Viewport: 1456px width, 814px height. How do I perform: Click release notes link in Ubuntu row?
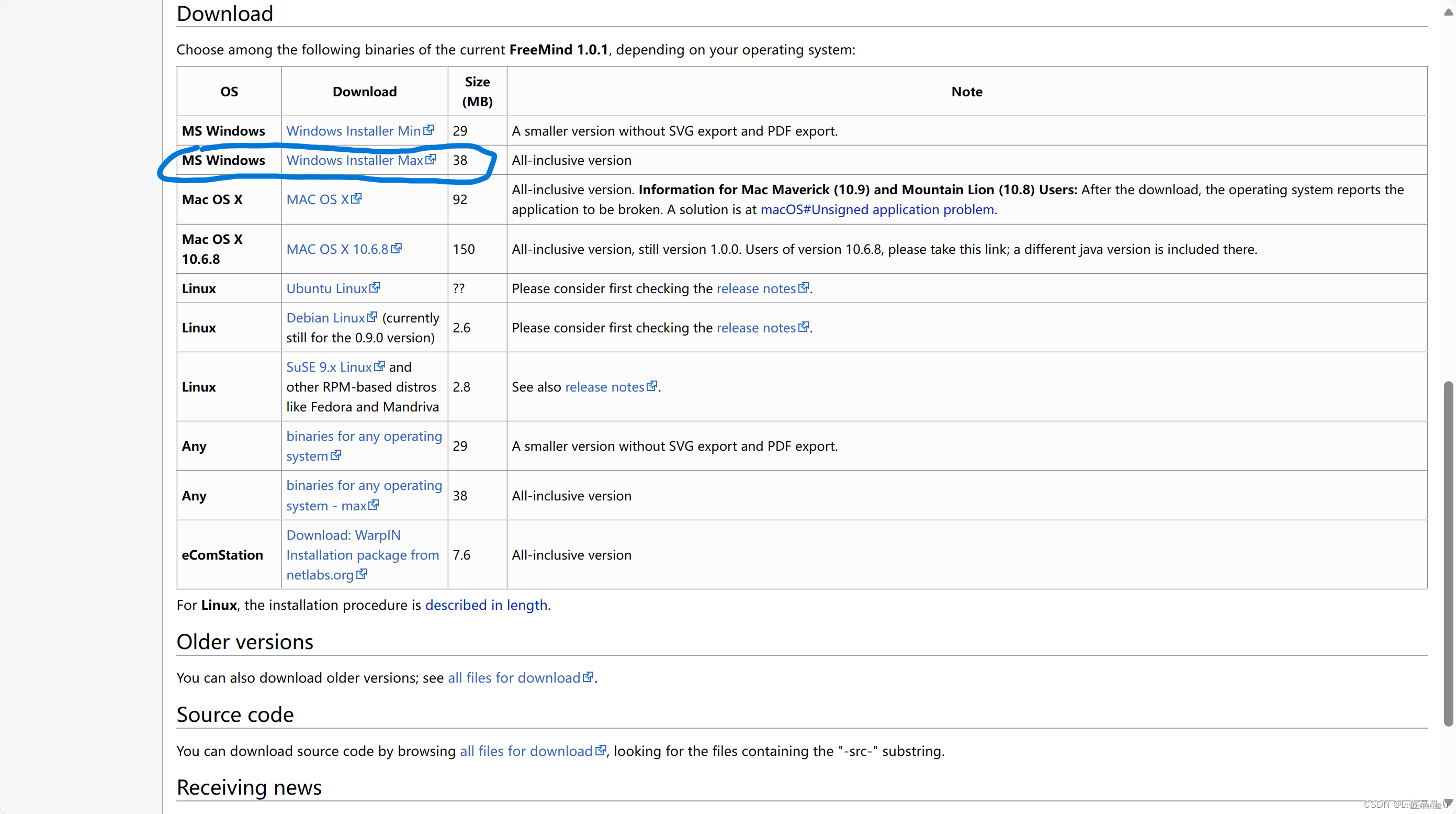[x=755, y=288]
